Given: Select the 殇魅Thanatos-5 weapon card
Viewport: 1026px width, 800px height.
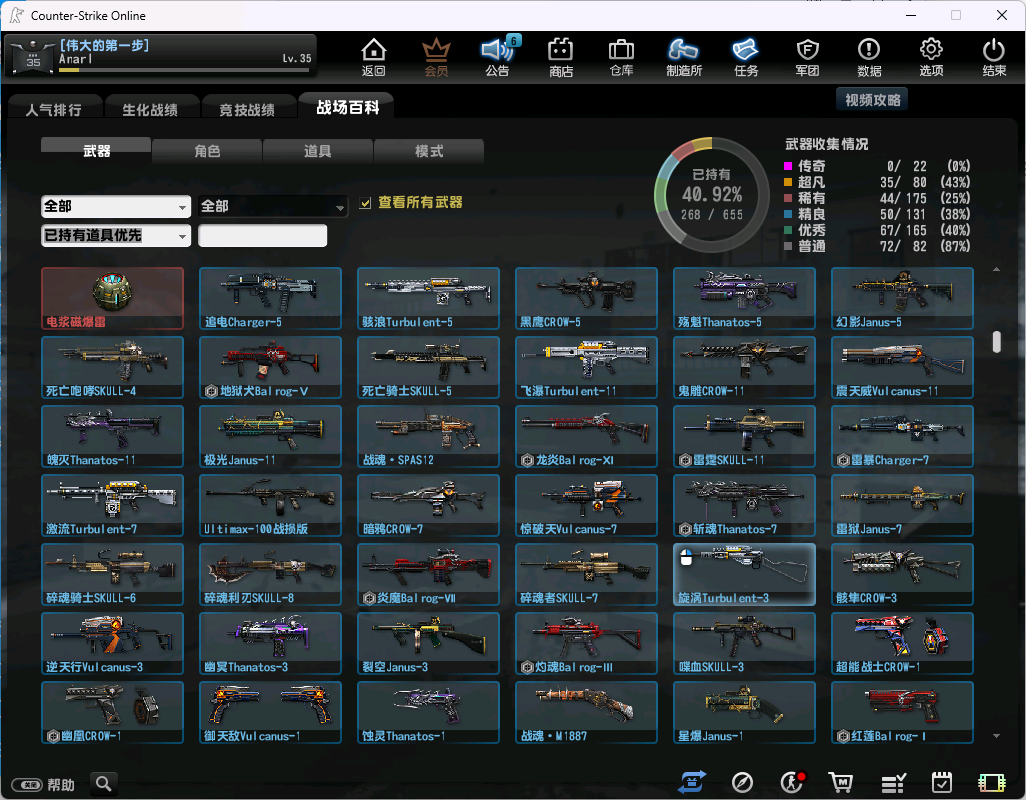Looking at the screenshot, I should click(745, 298).
